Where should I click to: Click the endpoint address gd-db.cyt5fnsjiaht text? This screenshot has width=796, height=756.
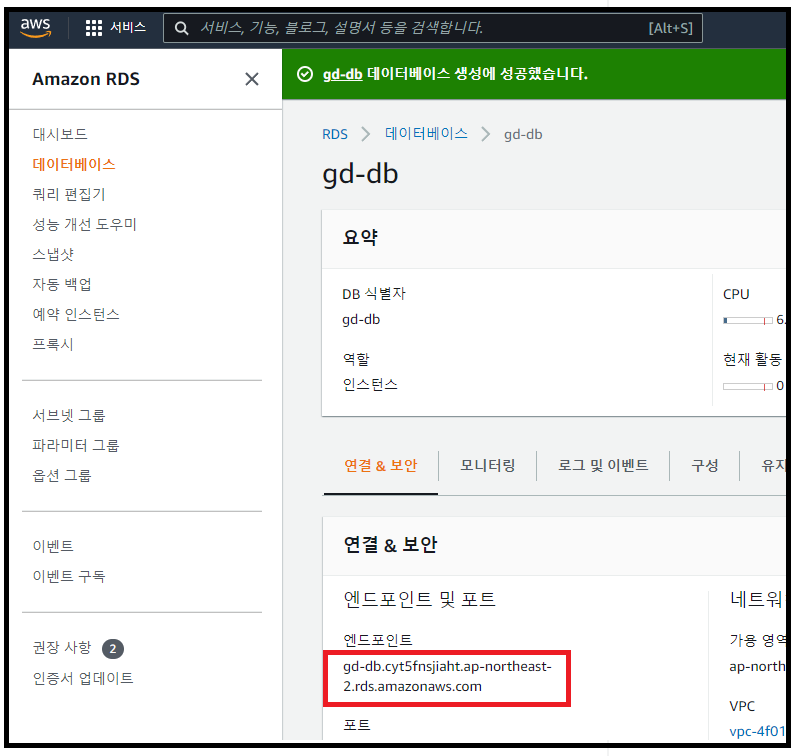(x=447, y=676)
